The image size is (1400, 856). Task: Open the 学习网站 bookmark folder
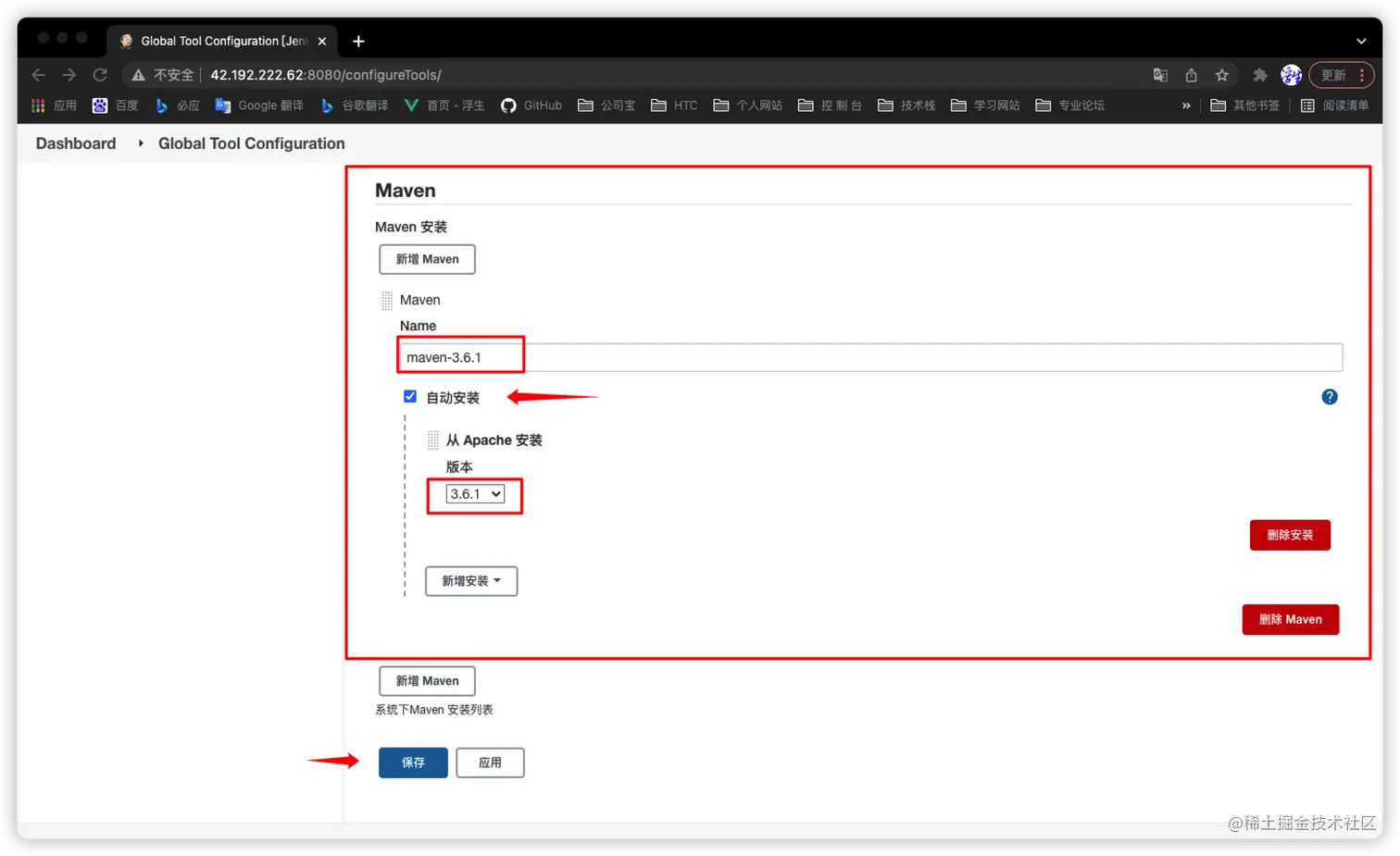tap(985, 105)
